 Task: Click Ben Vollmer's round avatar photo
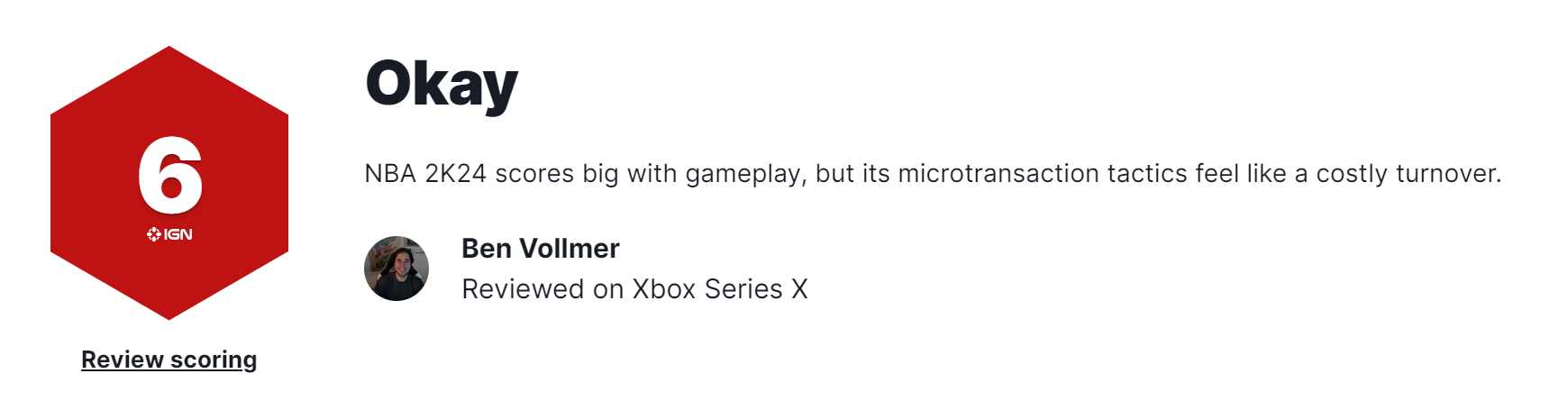tap(397, 269)
